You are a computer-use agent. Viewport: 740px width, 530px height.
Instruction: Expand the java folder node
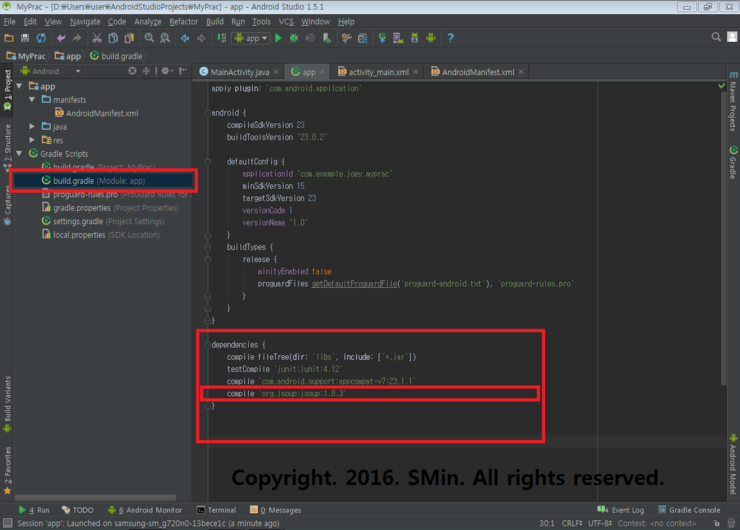32,126
